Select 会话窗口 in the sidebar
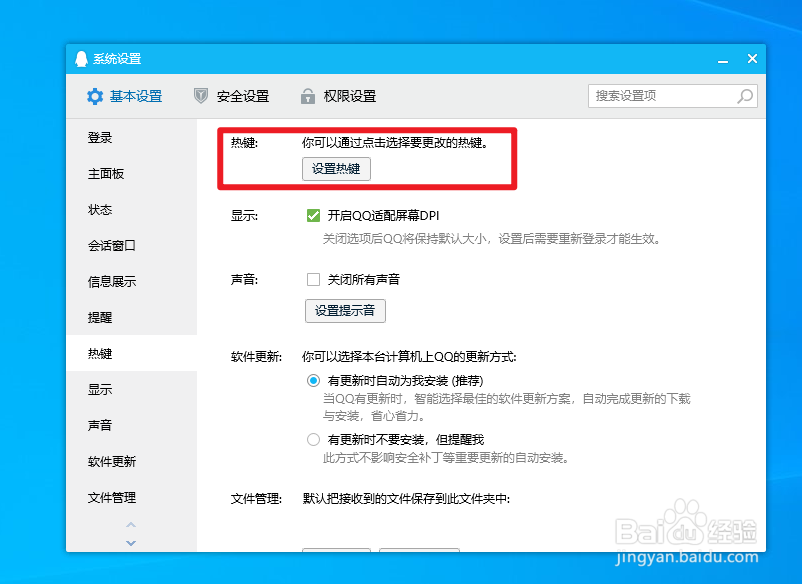Viewport: 802px width, 584px height. click(x=131, y=245)
